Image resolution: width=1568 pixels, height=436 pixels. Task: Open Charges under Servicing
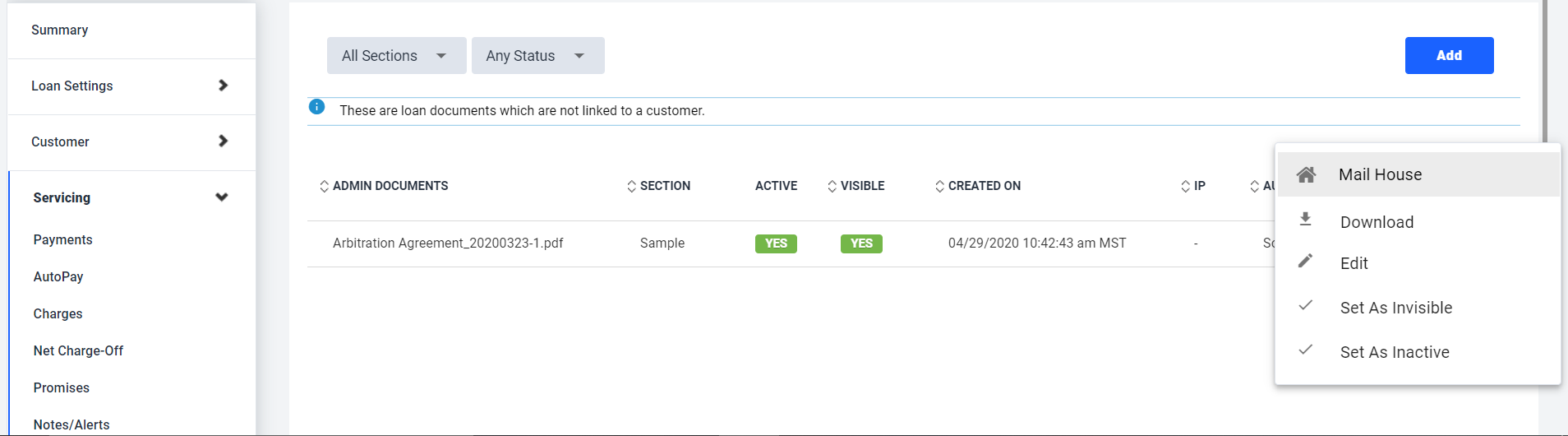58,313
